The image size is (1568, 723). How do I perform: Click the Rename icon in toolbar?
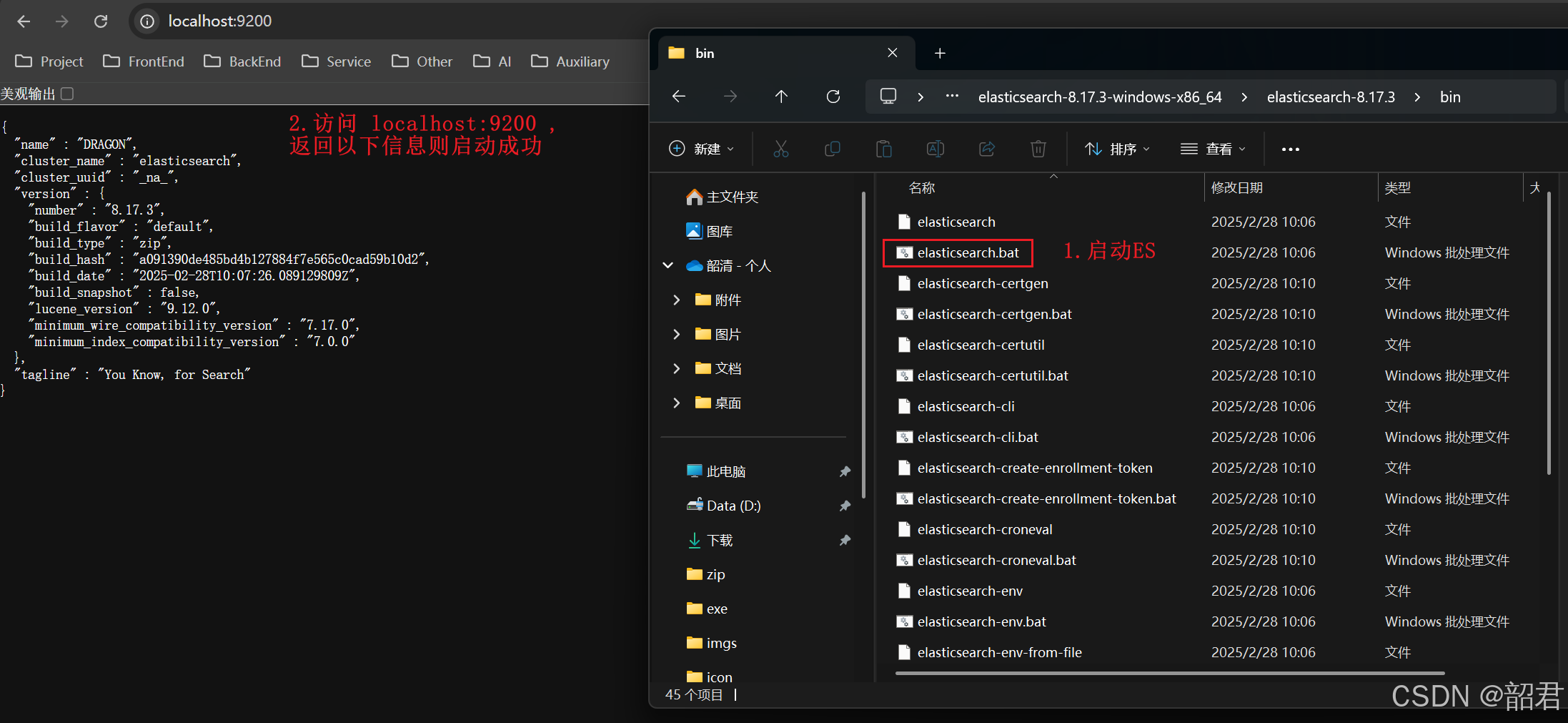(936, 149)
